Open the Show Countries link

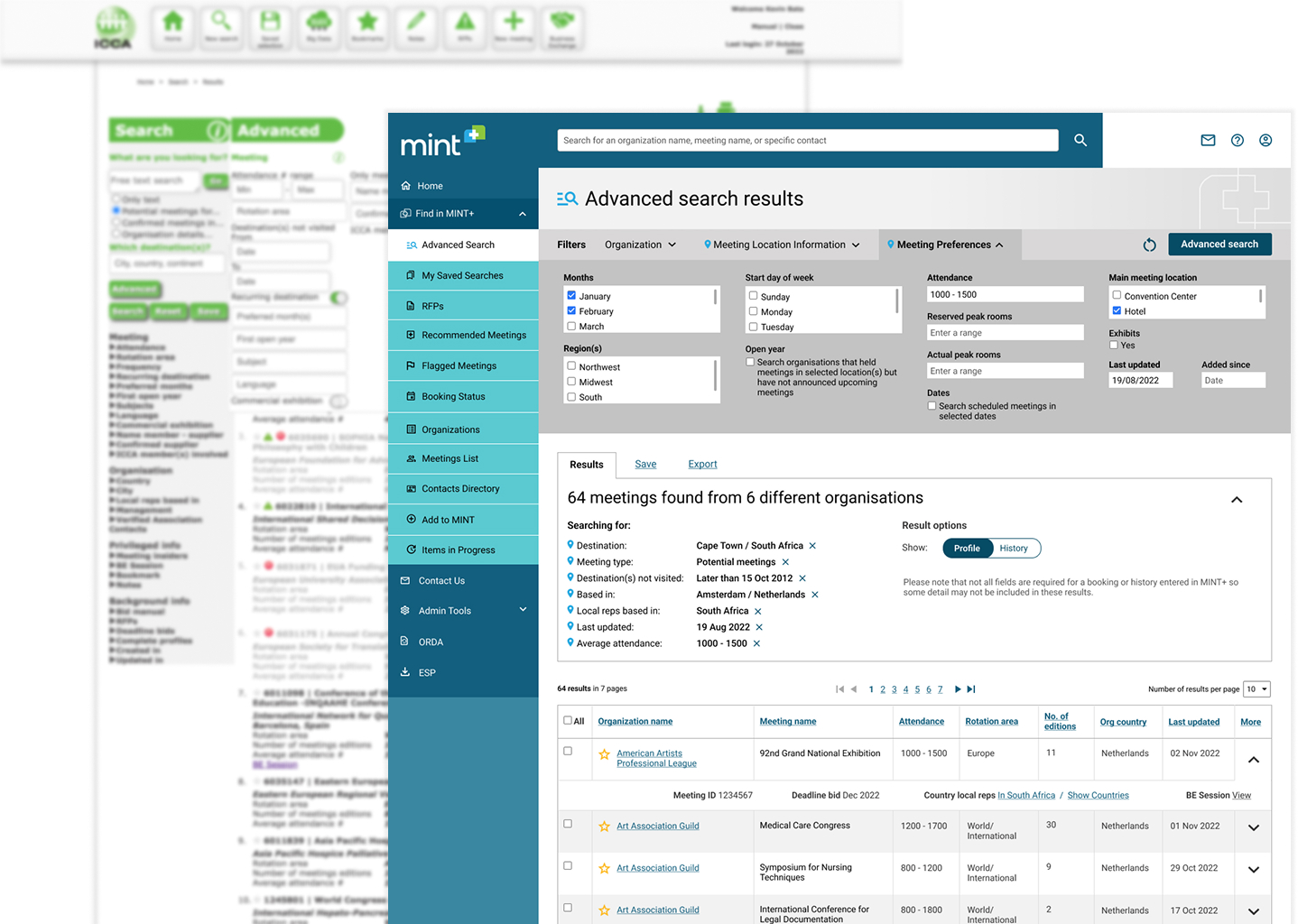pyautogui.click(x=1098, y=795)
